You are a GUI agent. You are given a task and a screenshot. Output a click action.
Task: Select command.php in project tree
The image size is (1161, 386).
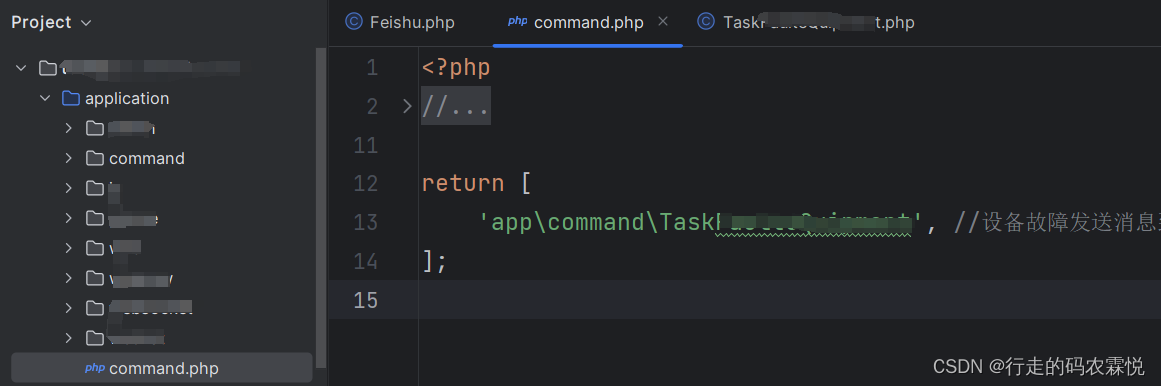click(161, 367)
